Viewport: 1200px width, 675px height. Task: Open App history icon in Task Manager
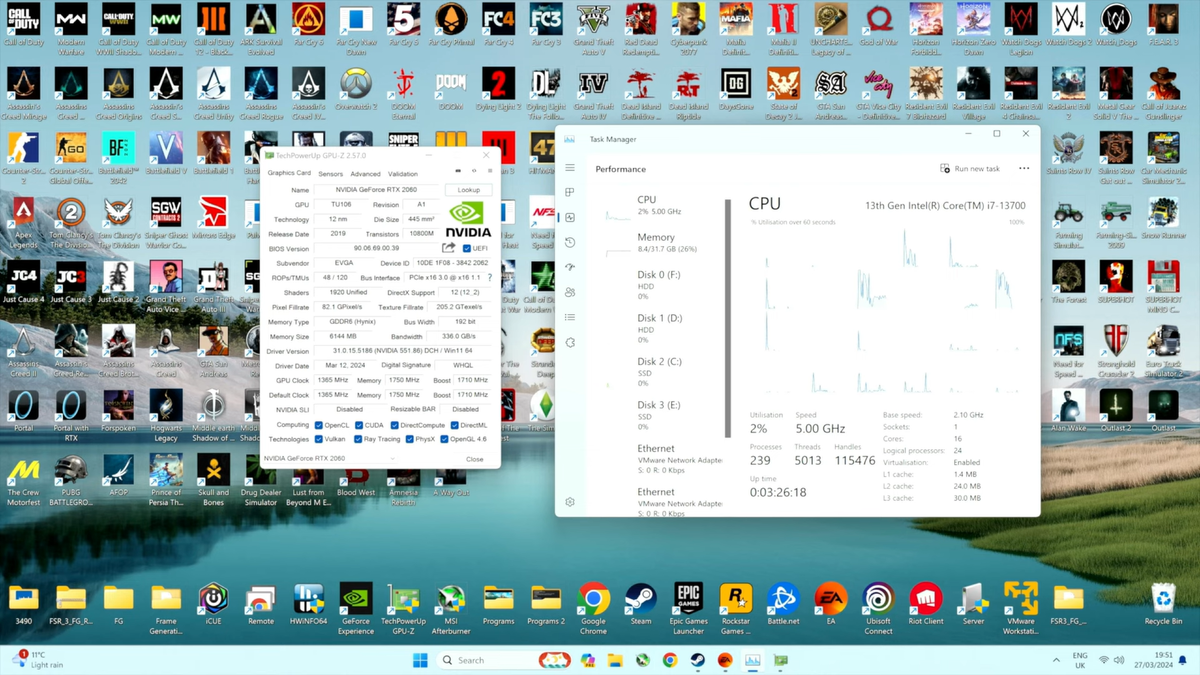[570, 242]
